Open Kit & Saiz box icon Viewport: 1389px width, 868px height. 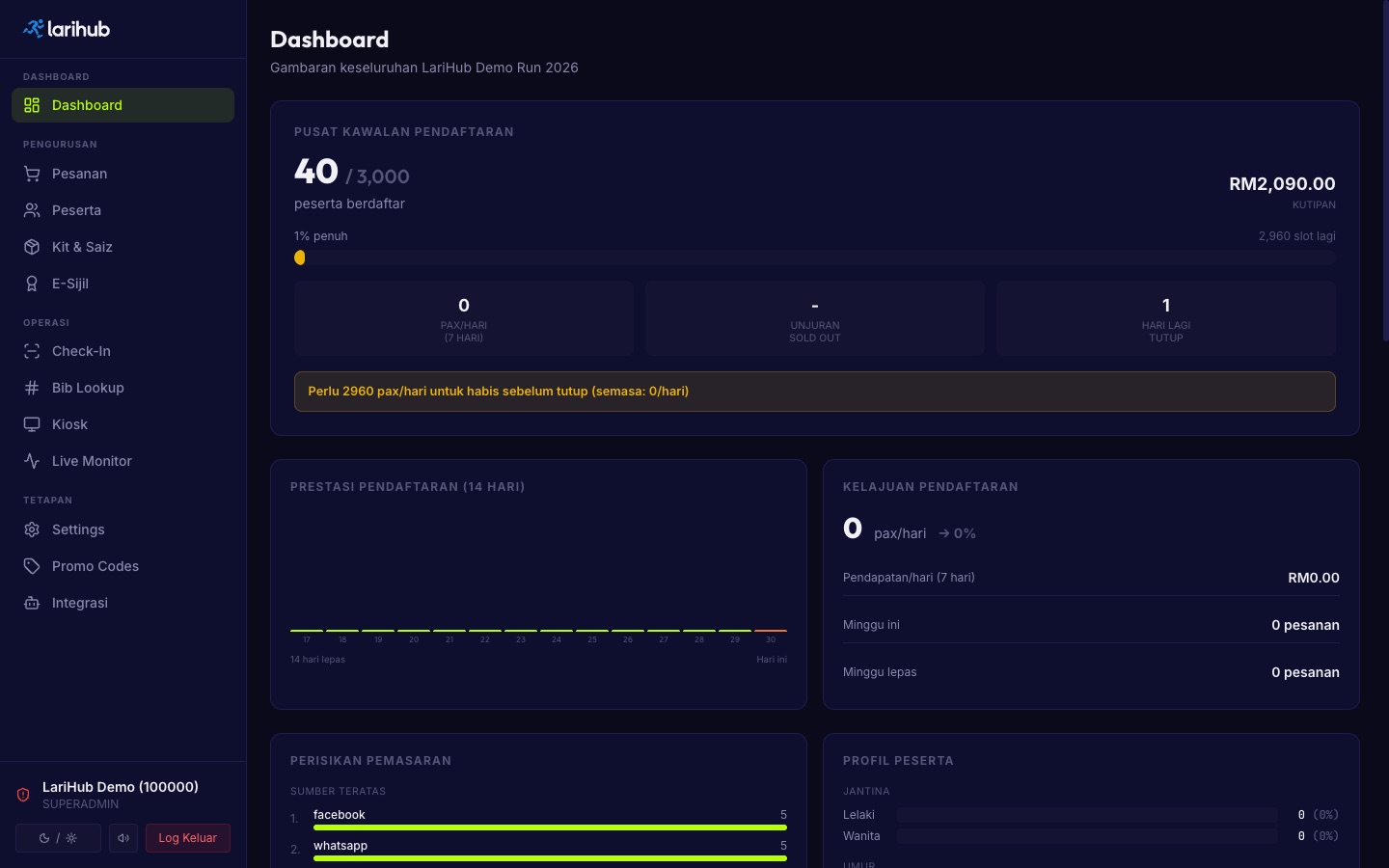(32, 247)
